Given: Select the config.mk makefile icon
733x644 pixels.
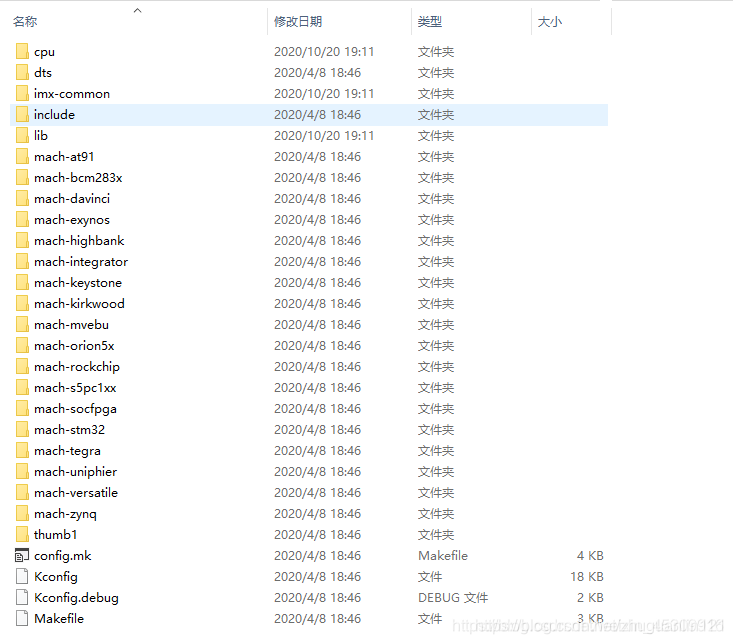Looking at the screenshot, I should [22, 556].
